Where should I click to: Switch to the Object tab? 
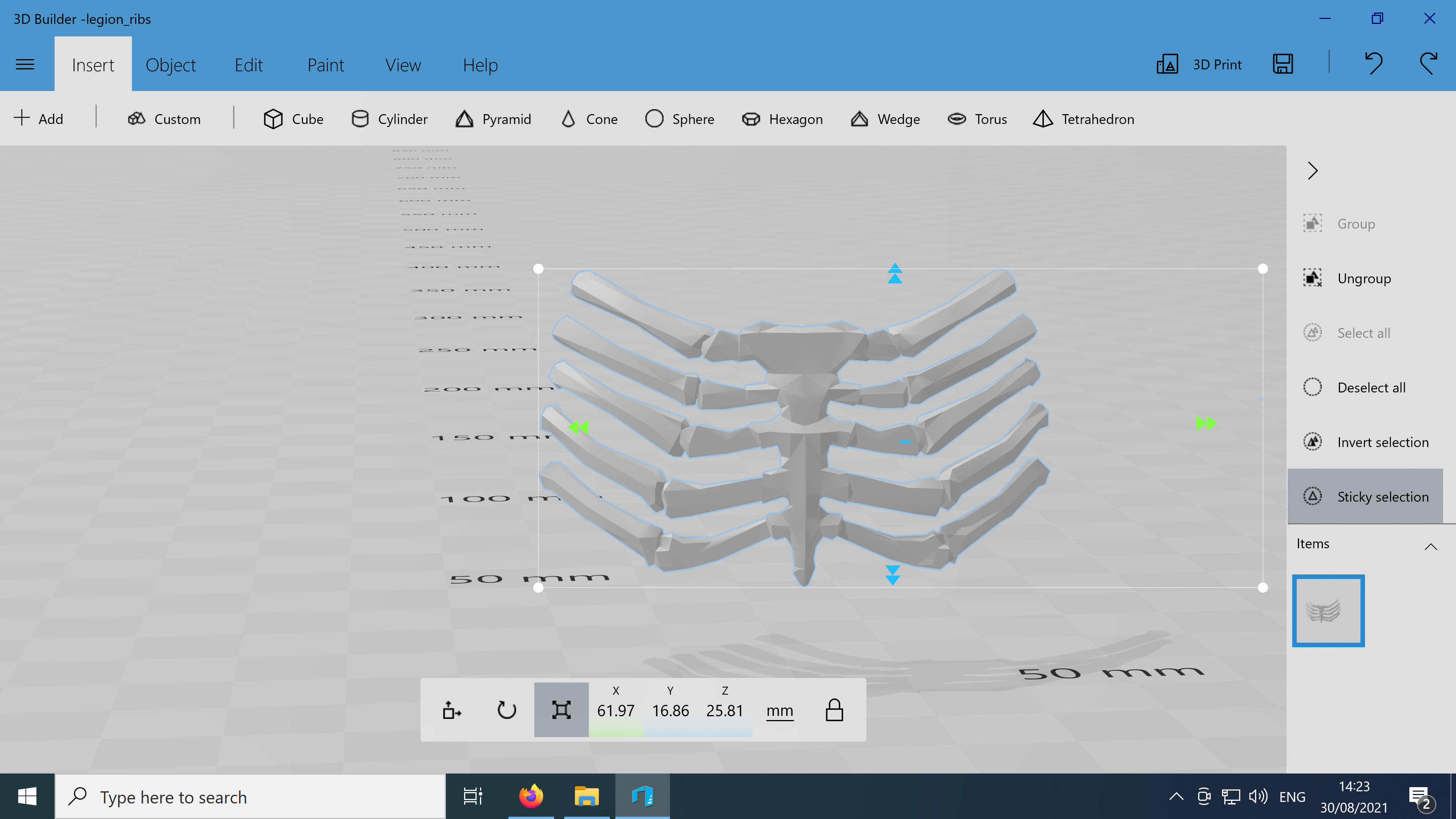click(171, 64)
